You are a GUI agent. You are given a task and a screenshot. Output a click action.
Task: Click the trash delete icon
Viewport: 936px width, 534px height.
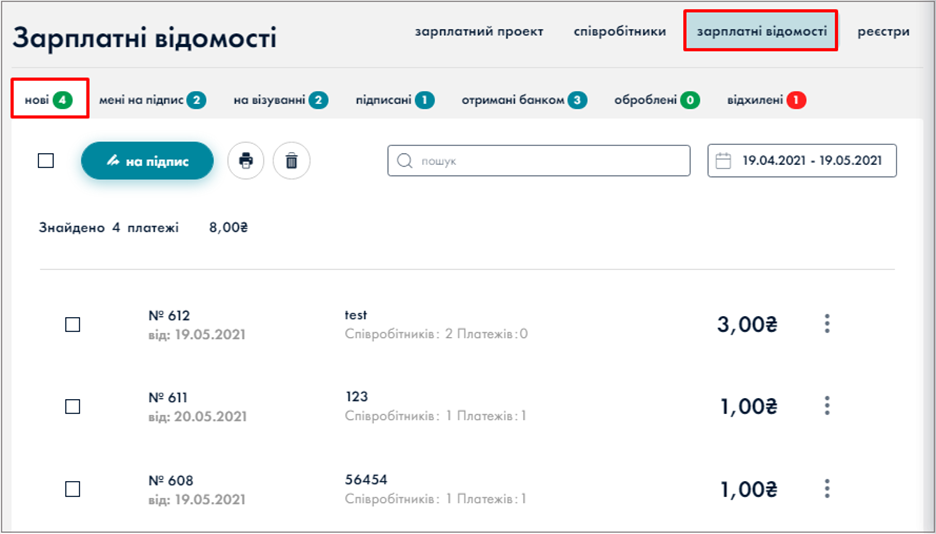pos(292,160)
